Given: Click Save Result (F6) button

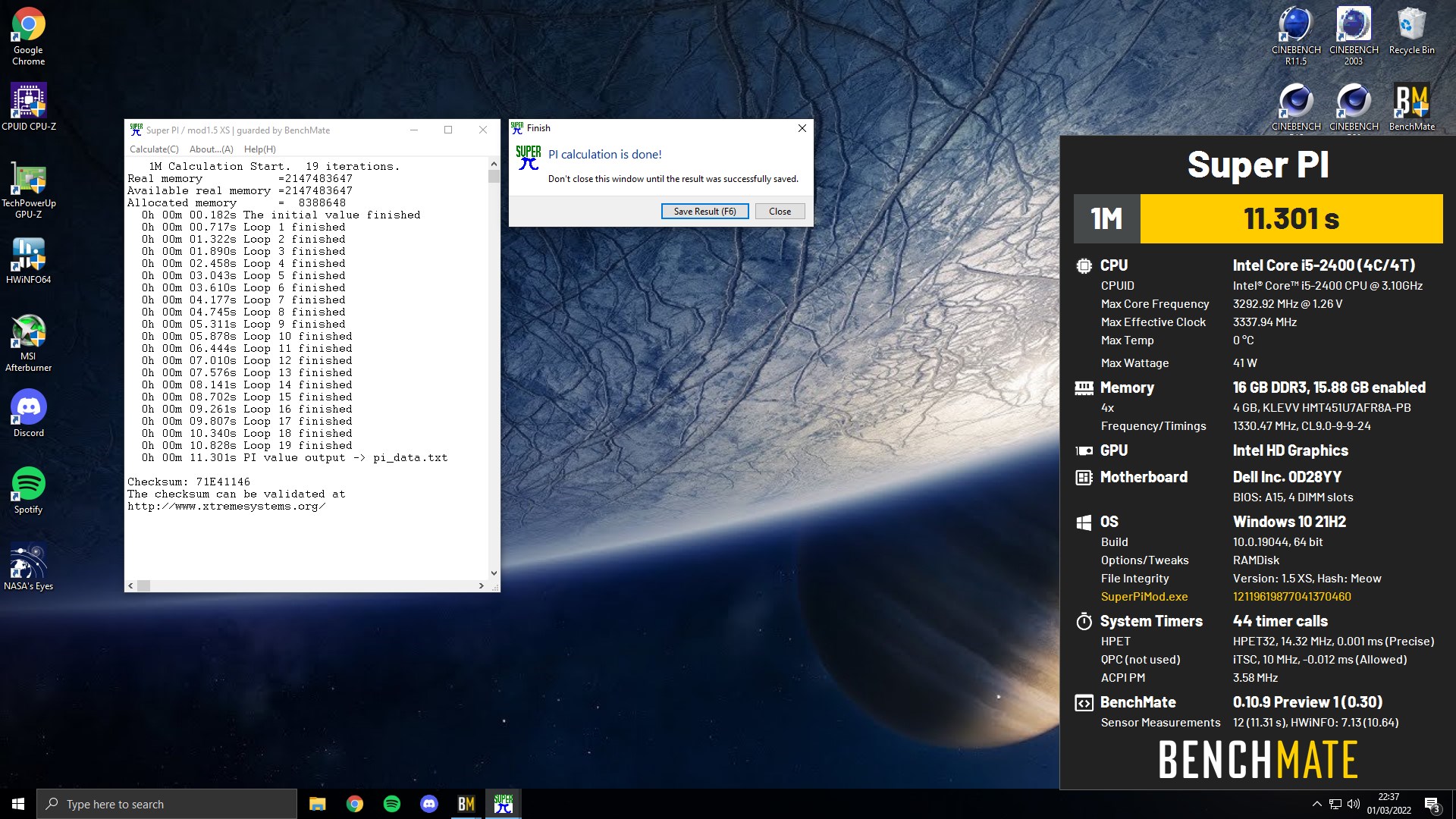Looking at the screenshot, I should 705,212.
